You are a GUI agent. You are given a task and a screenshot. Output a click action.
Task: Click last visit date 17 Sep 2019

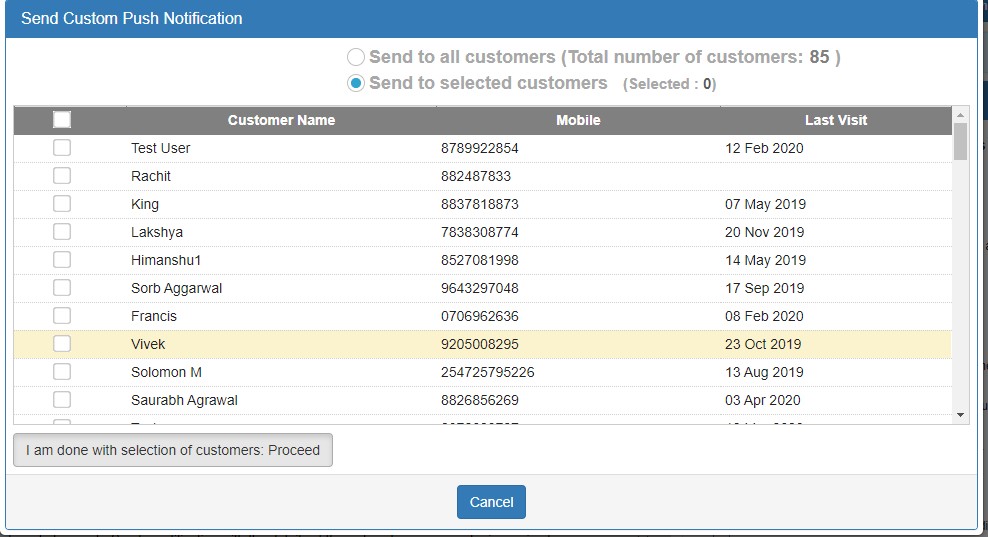coord(764,288)
